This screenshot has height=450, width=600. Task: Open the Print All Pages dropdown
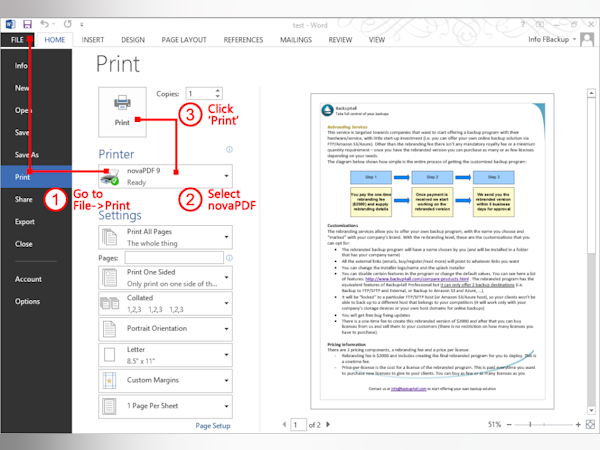point(165,237)
